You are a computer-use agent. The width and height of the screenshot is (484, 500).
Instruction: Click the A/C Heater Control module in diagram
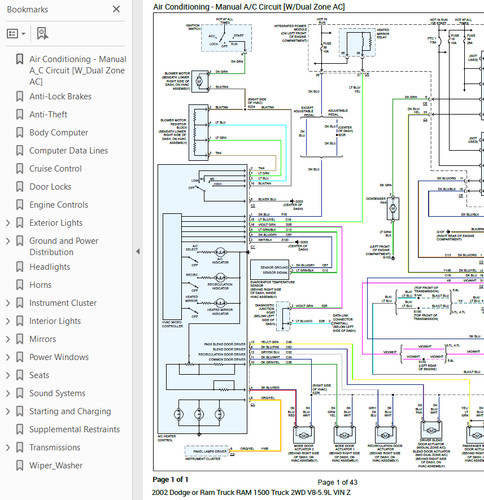203,299
